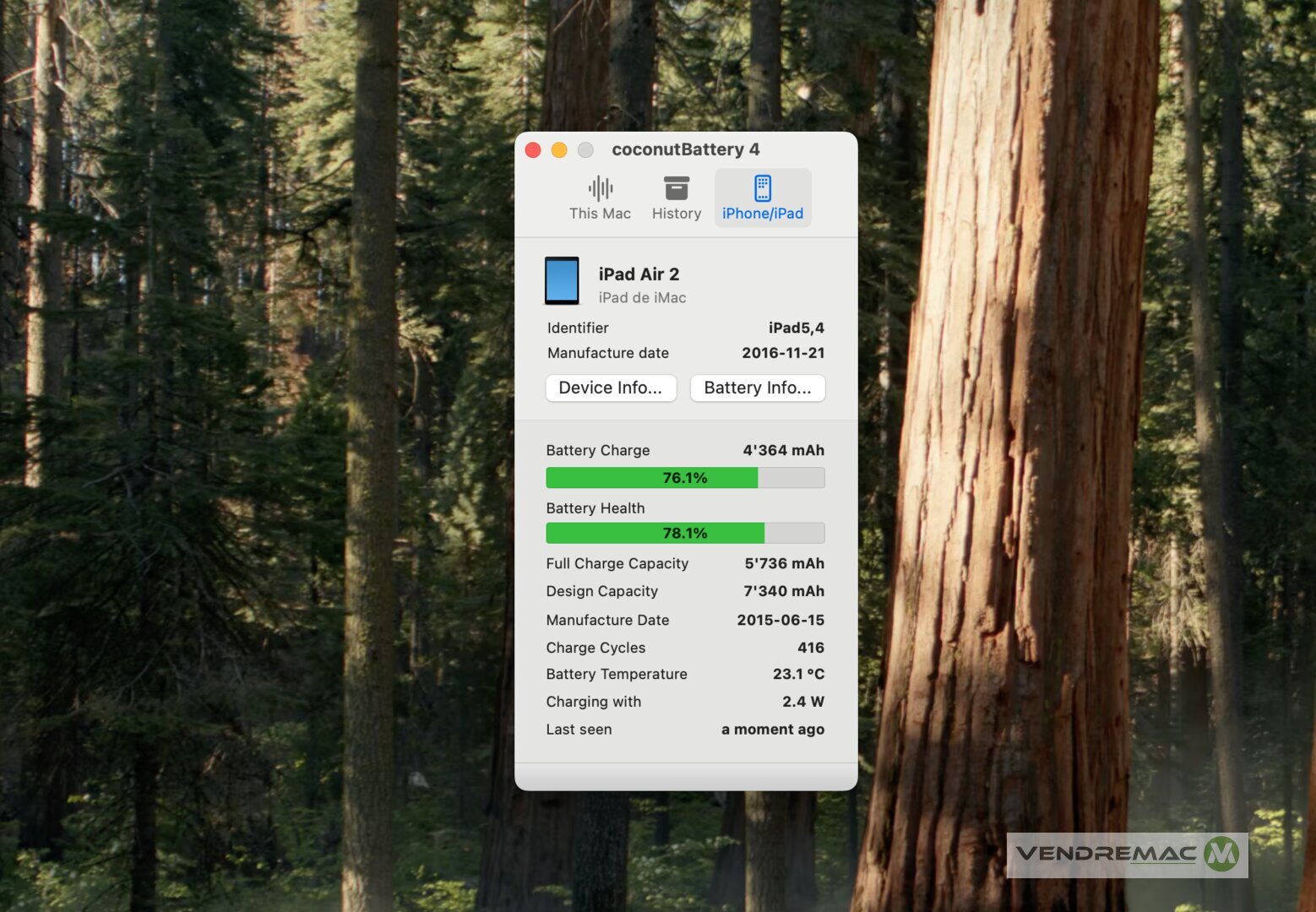
Task: Click the gray disabled zoom button
Action: [x=585, y=150]
